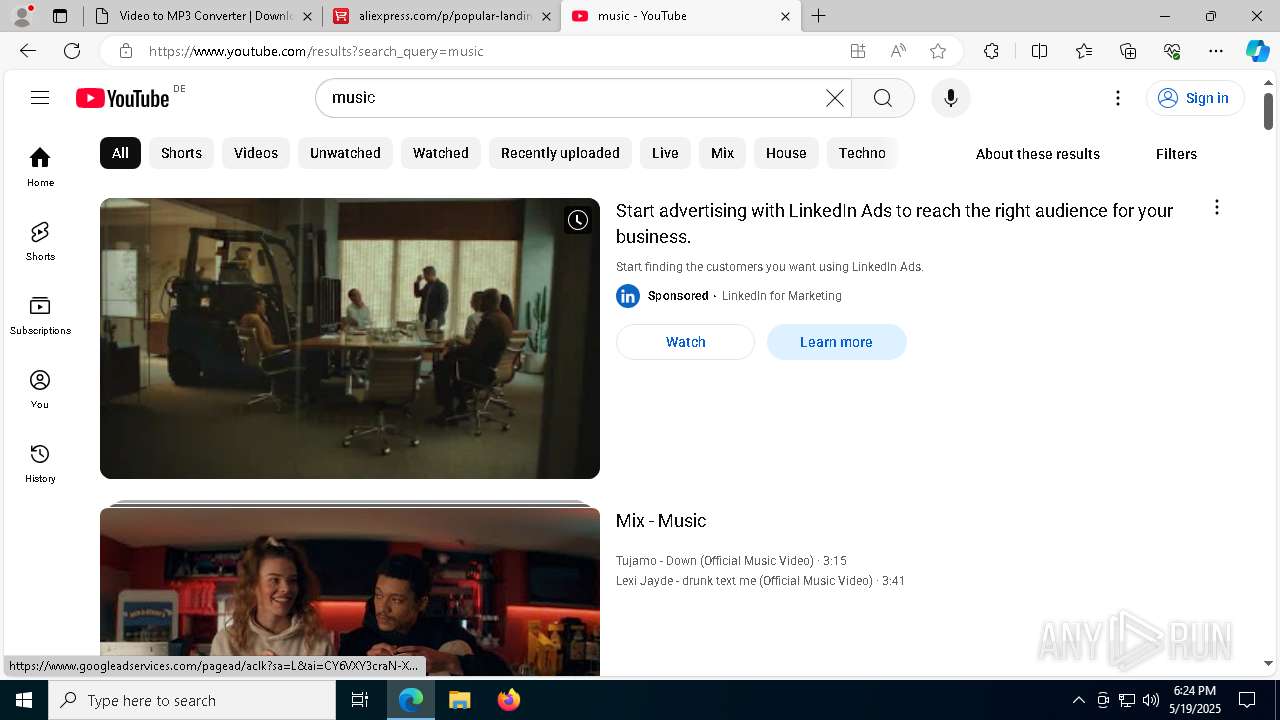Open About these results
The image size is (1280, 720).
point(1037,154)
